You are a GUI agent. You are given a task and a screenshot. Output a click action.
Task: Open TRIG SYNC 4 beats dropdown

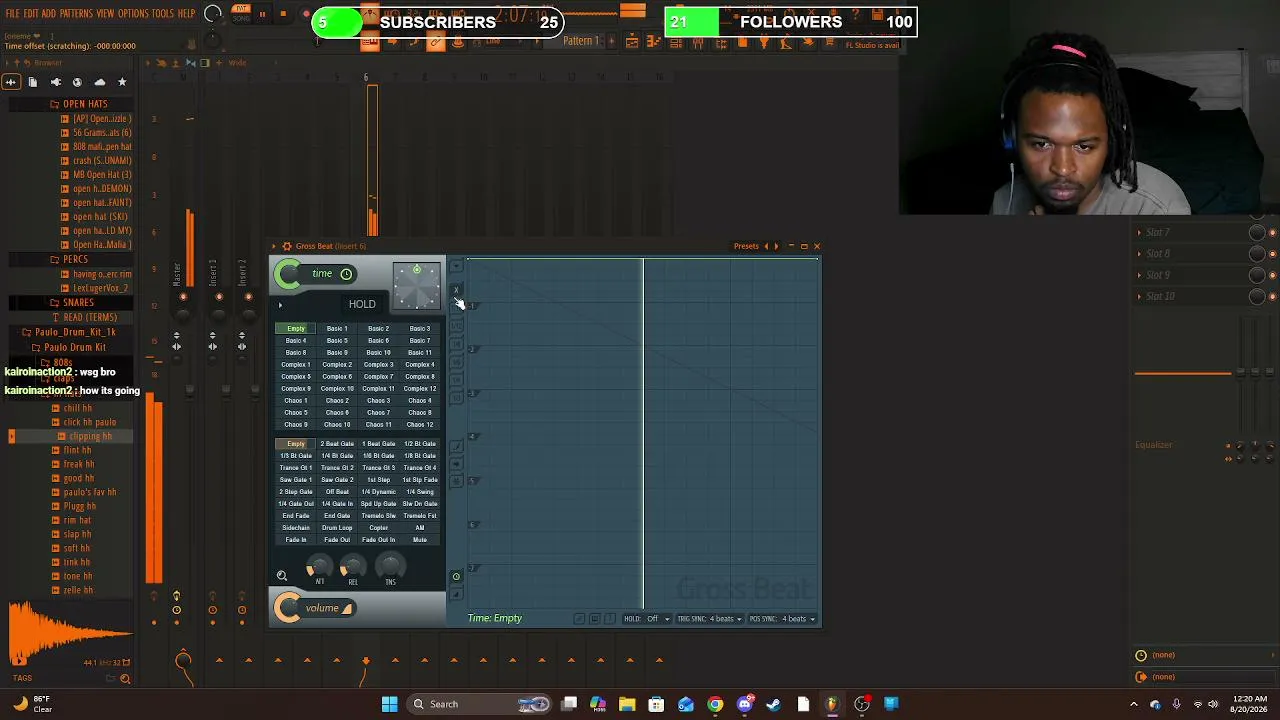pyautogui.click(x=710, y=619)
